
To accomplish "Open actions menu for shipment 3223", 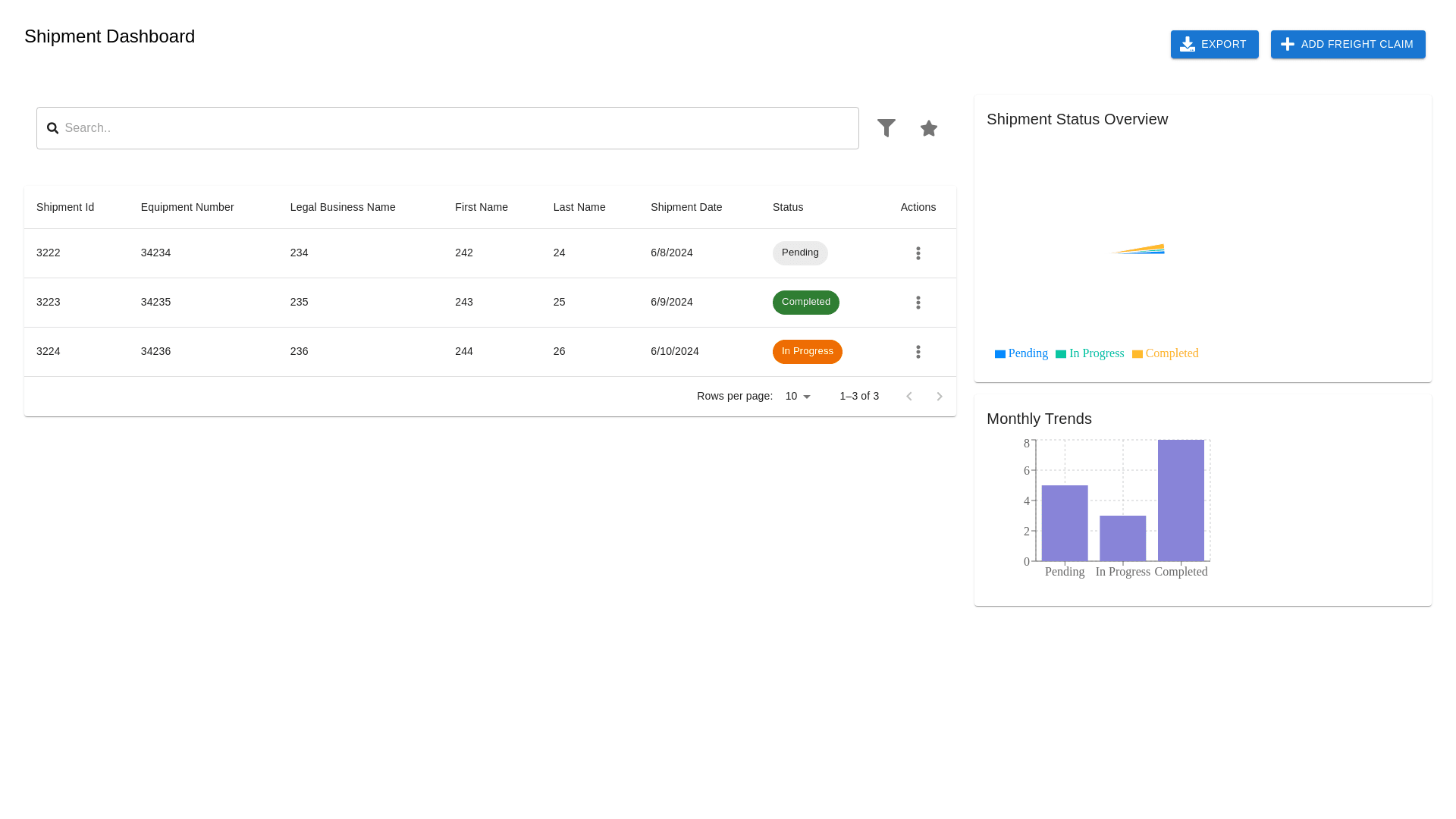I will [918, 303].
